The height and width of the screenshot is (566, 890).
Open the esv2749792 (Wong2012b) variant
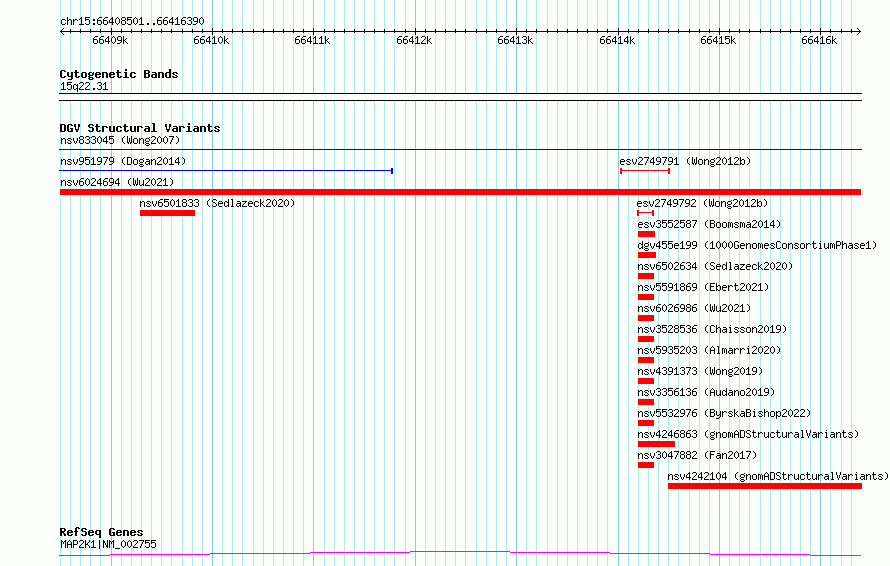pos(702,203)
